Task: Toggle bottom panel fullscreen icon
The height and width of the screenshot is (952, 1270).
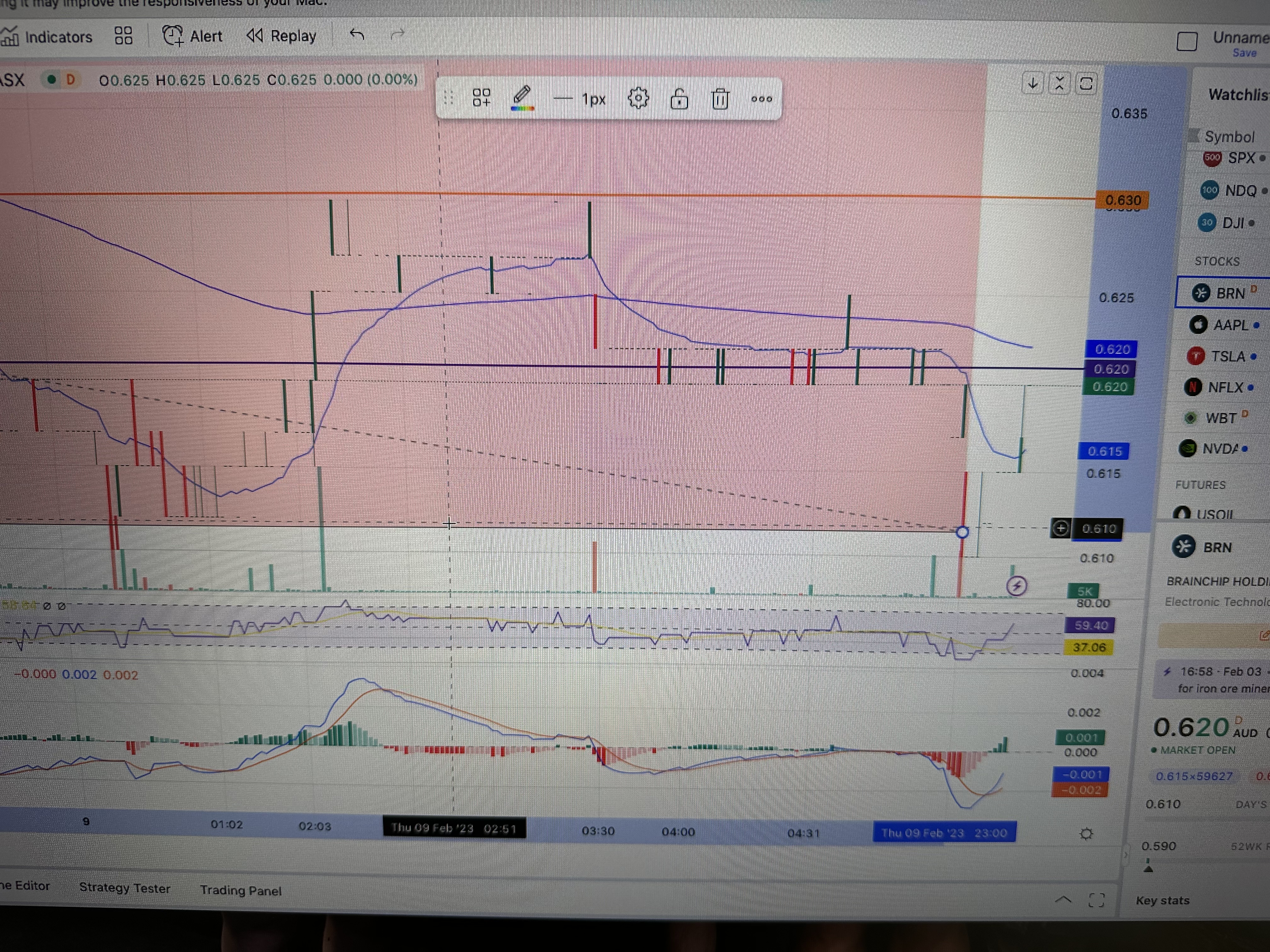Action: [x=1096, y=900]
